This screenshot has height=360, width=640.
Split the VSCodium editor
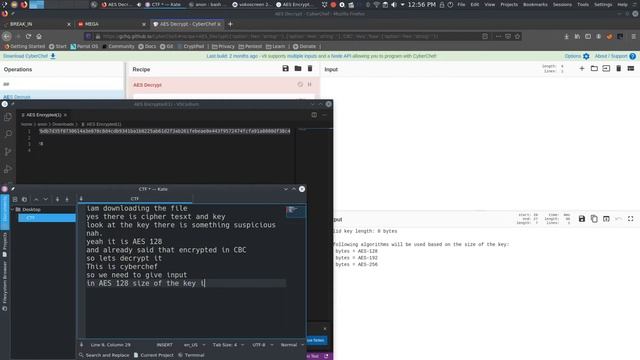tap(314, 115)
